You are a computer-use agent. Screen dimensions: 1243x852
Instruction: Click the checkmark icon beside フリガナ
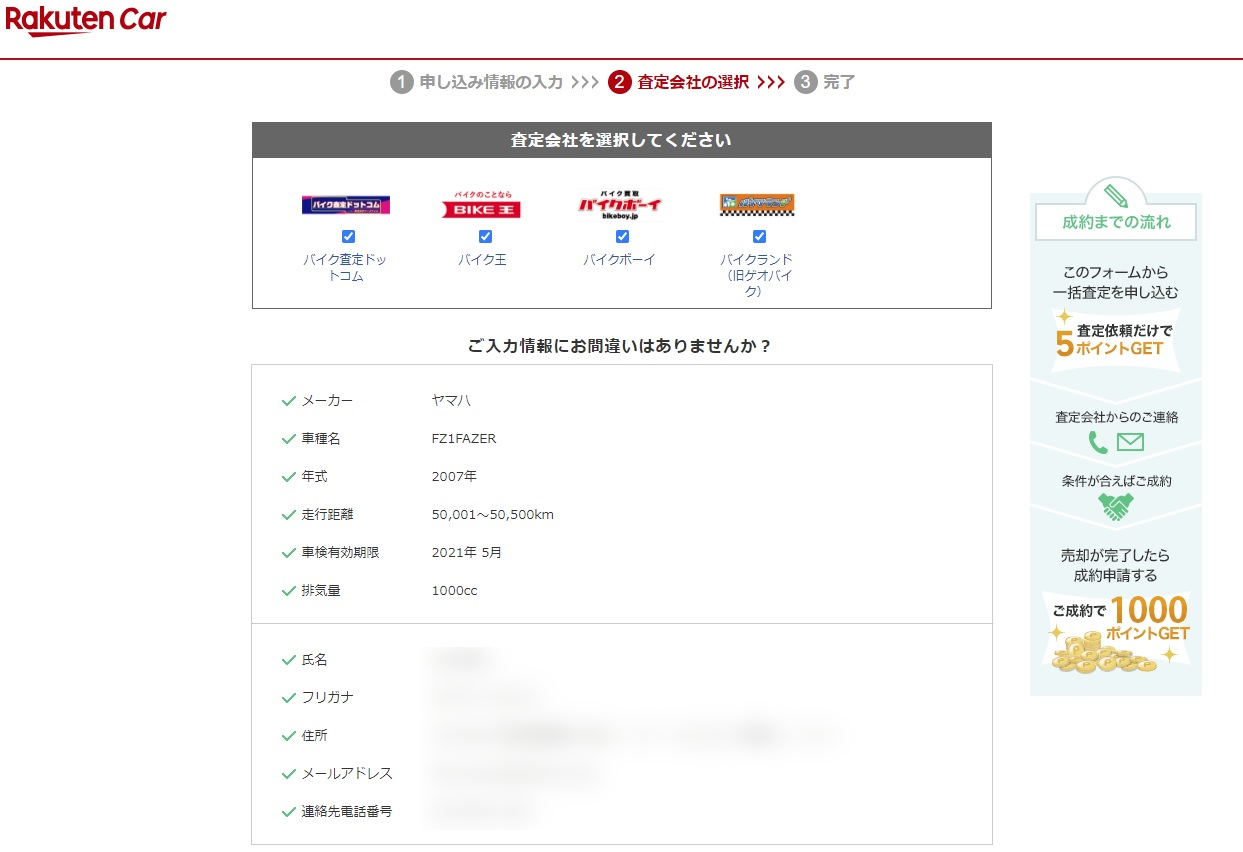tap(289, 698)
